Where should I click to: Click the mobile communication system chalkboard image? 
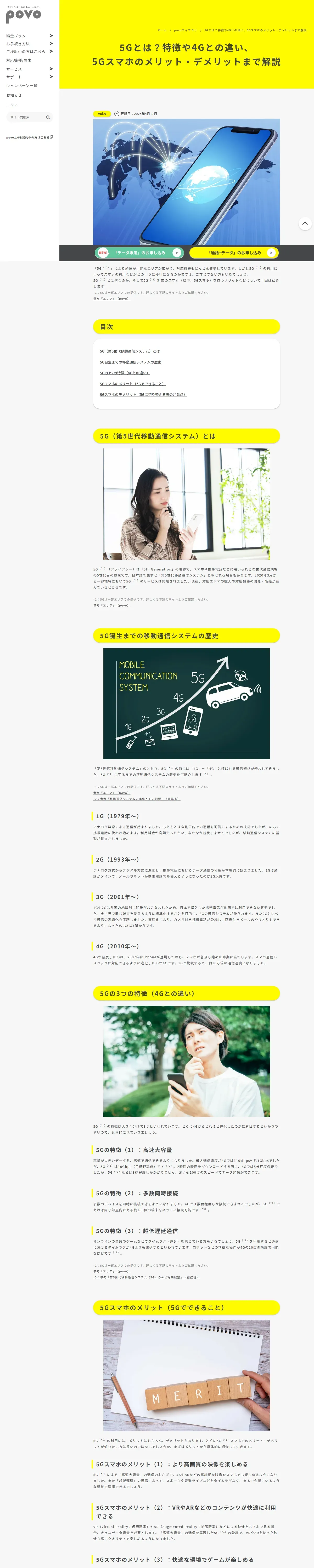click(187, 704)
